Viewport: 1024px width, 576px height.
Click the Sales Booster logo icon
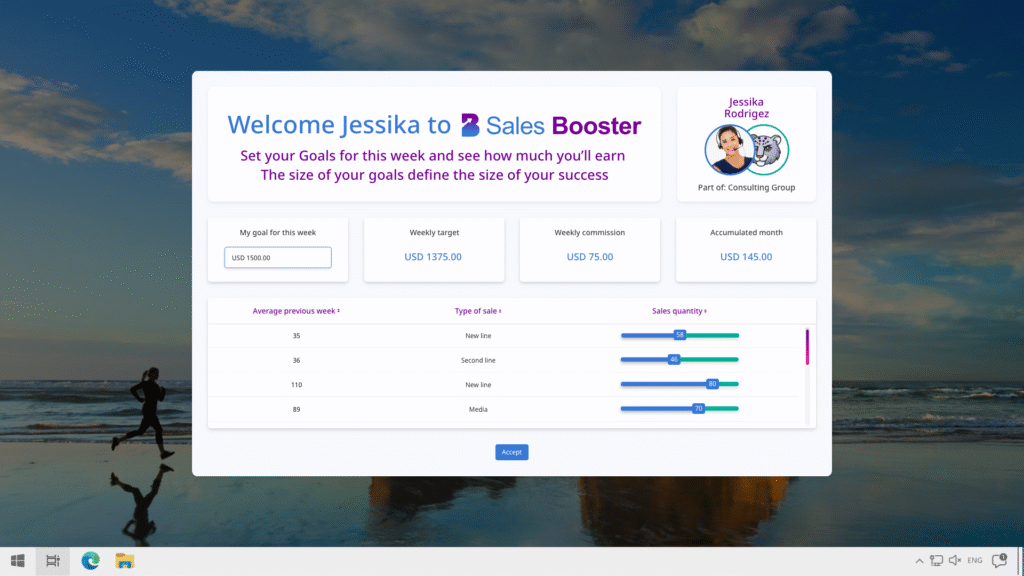click(470, 125)
